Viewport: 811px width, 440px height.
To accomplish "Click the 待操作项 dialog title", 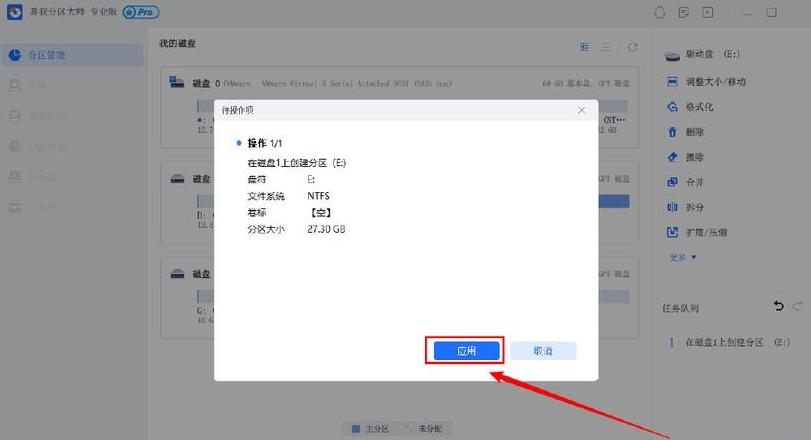I will (x=237, y=110).
